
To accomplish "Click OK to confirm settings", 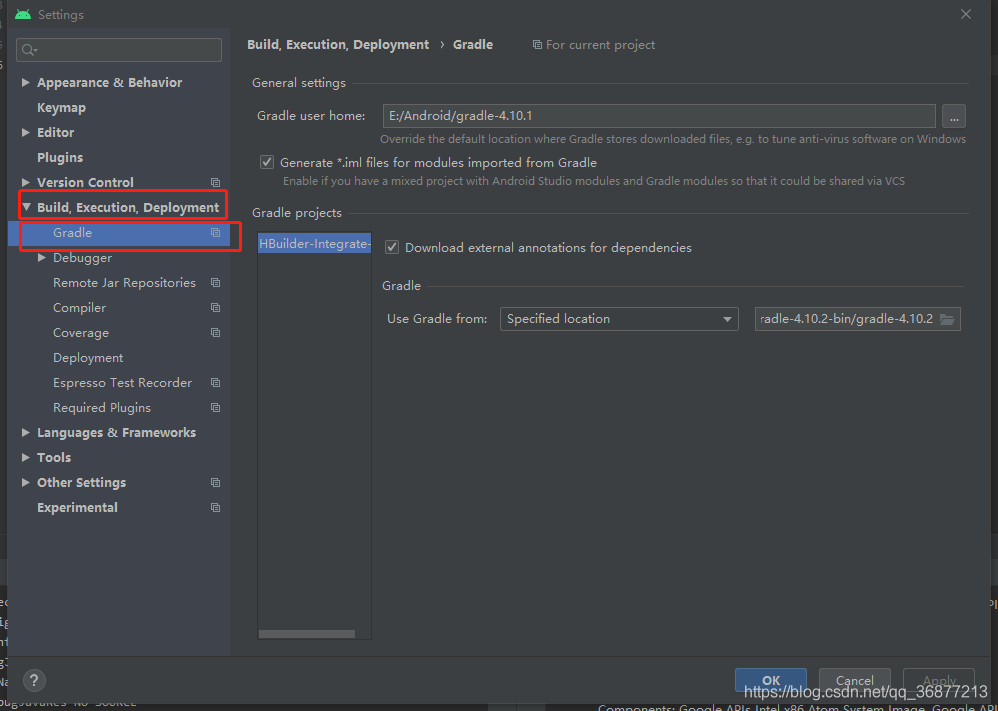I will (x=771, y=680).
